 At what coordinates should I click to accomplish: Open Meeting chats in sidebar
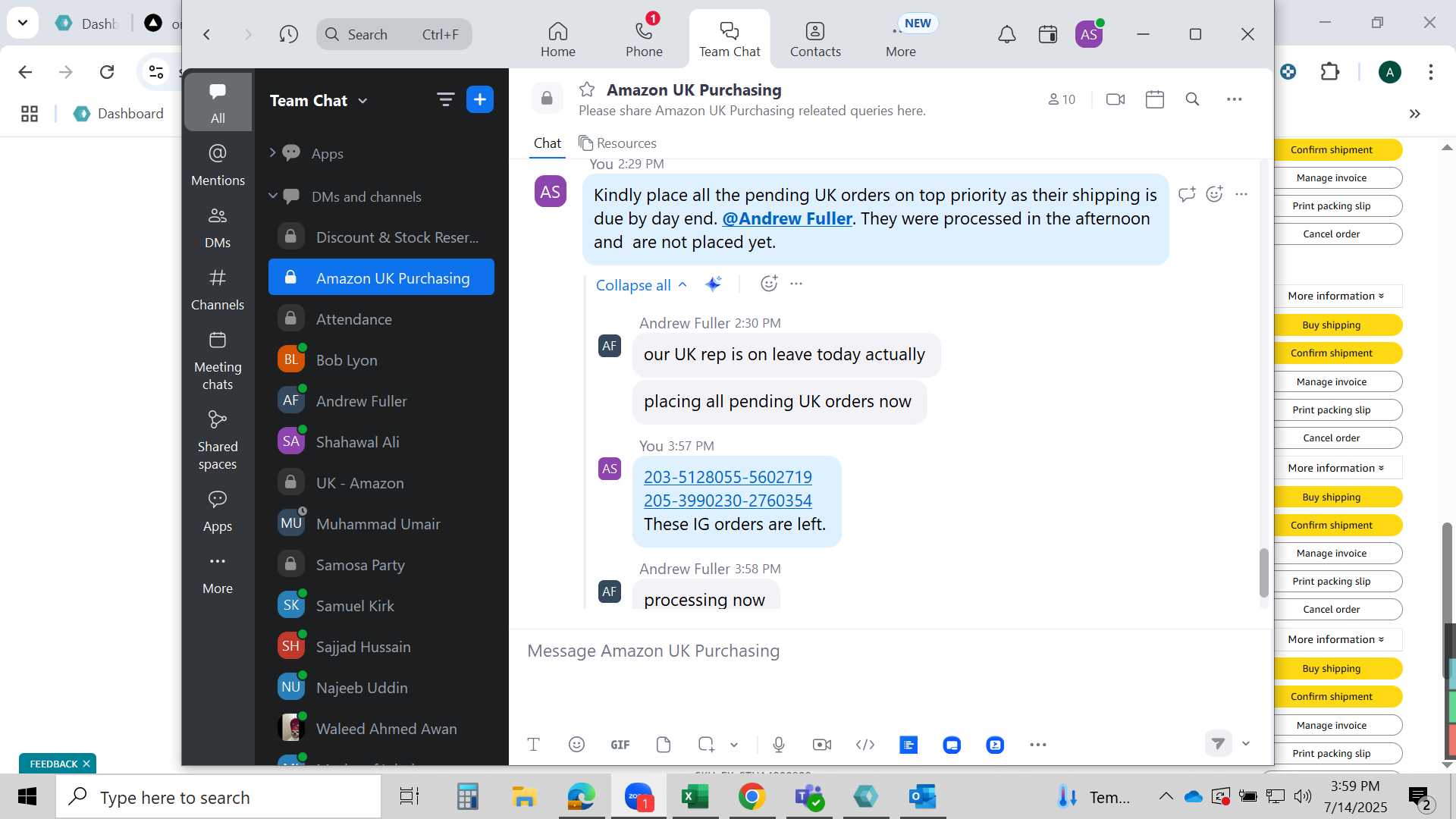(x=218, y=361)
